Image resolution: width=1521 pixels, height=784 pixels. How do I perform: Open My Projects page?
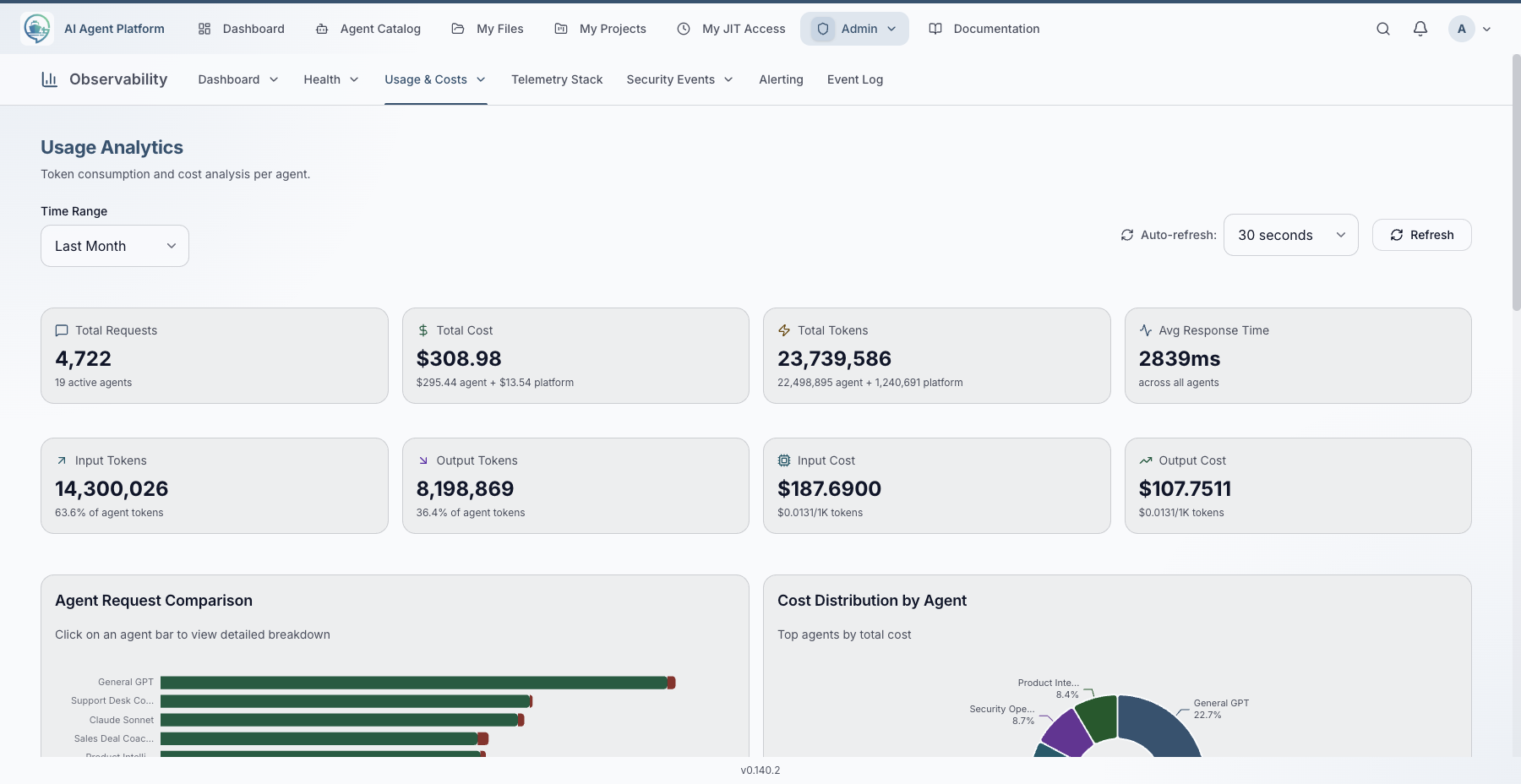coord(600,29)
